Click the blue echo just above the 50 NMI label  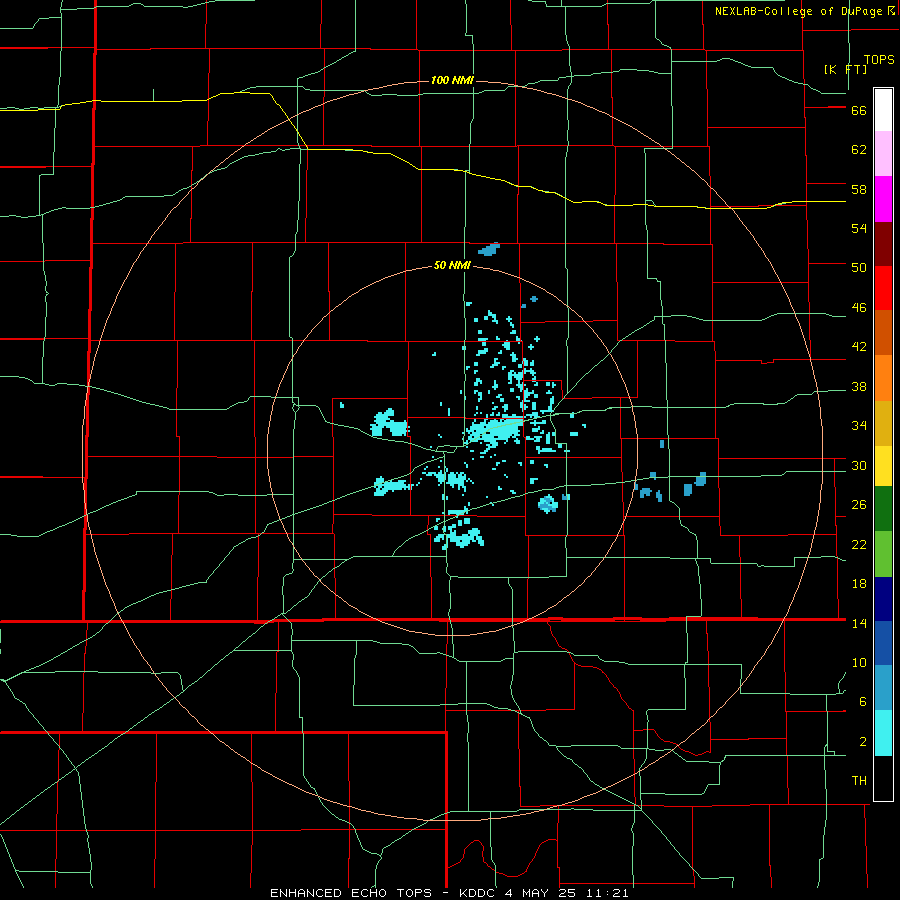point(489,249)
